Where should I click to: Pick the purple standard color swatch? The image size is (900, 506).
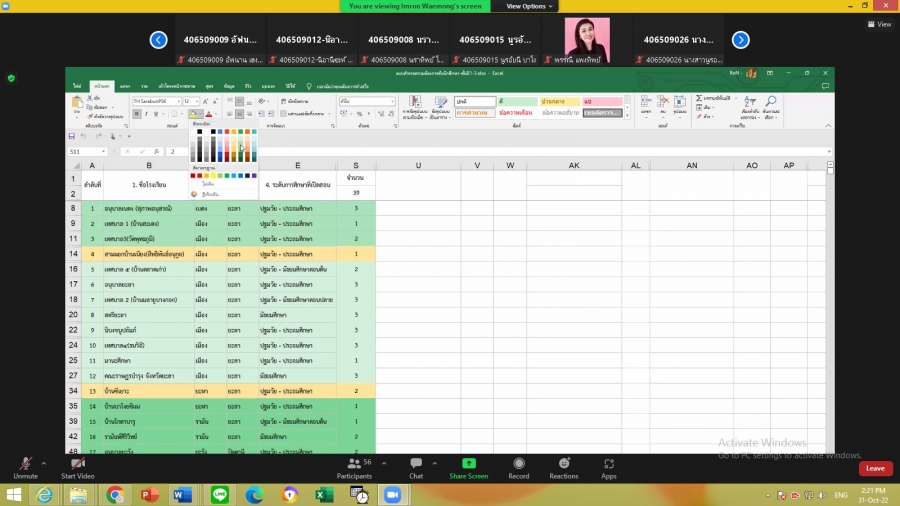(x=254, y=176)
